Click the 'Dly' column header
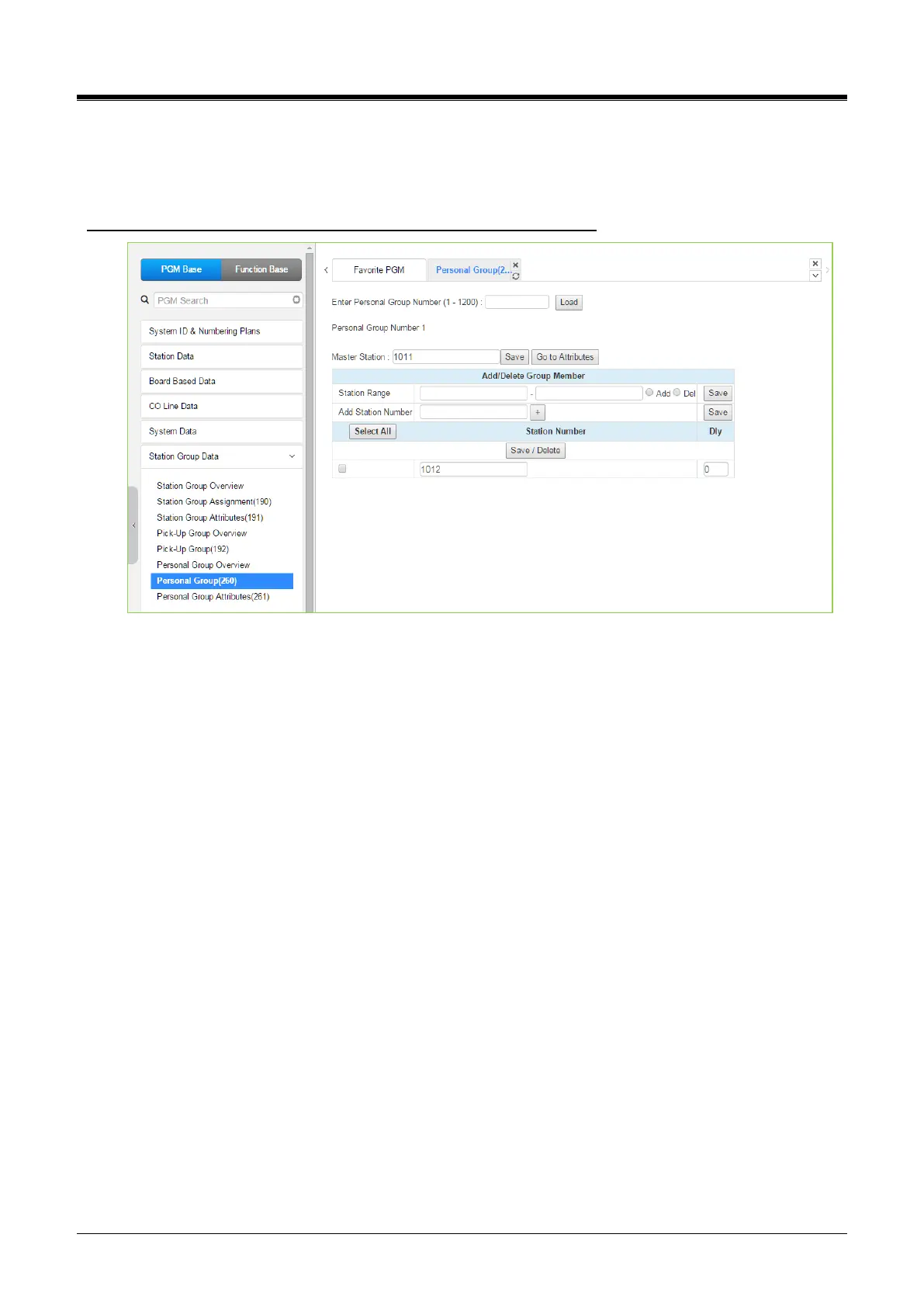Image resolution: width=924 pixels, height=1307 pixels. pos(715,432)
